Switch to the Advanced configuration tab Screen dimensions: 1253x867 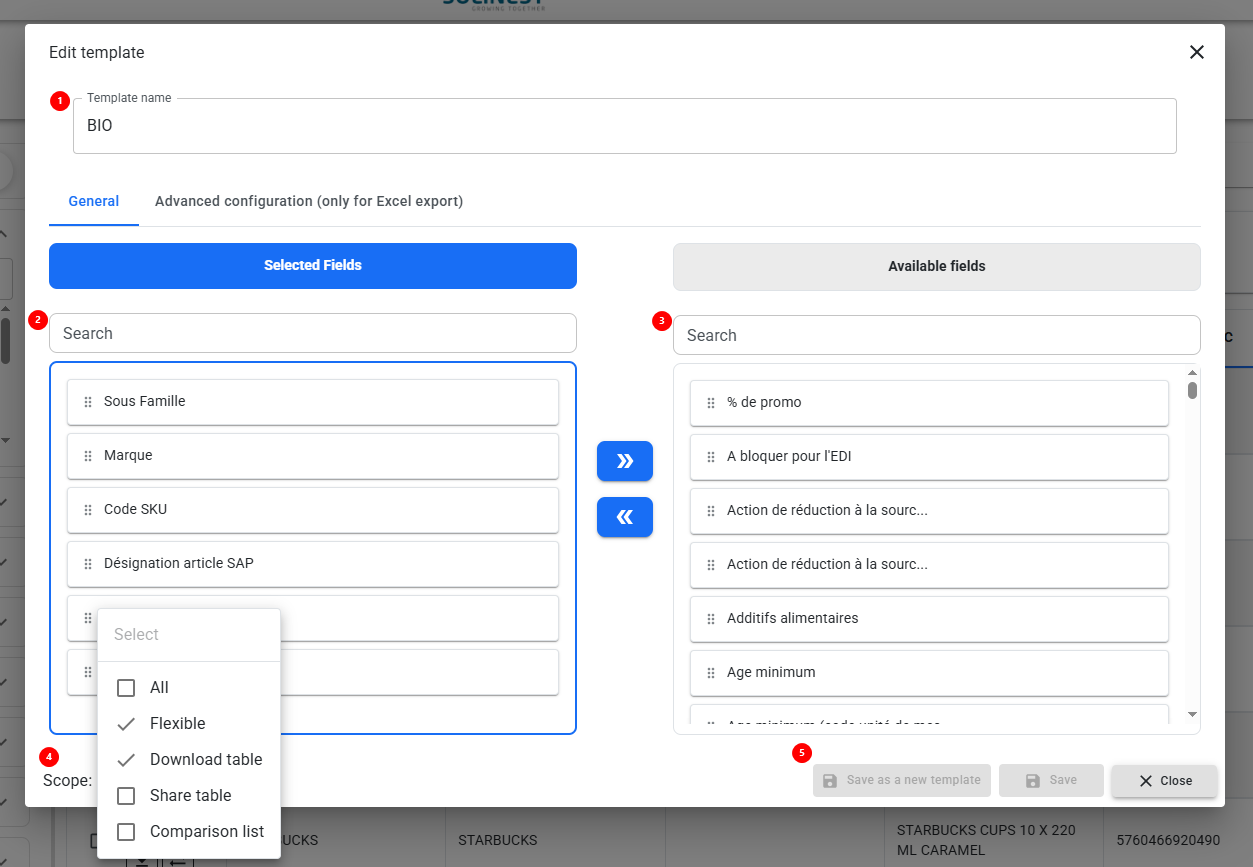[x=308, y=201]
